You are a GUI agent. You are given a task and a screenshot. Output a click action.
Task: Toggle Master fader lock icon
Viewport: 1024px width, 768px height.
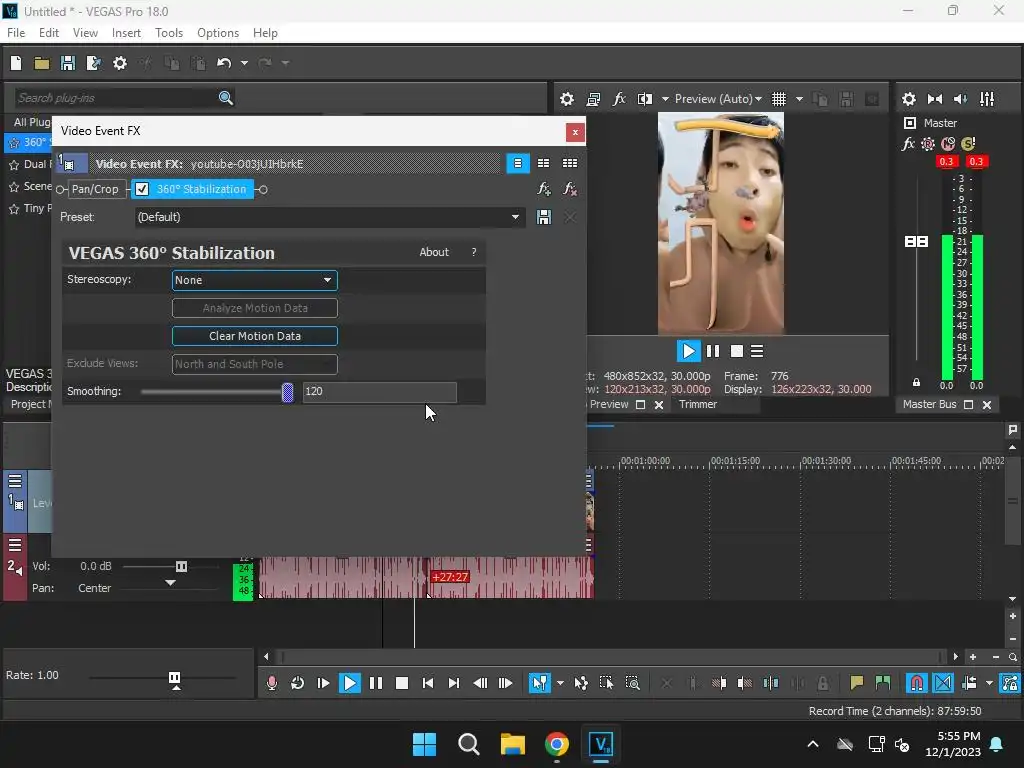916,382
